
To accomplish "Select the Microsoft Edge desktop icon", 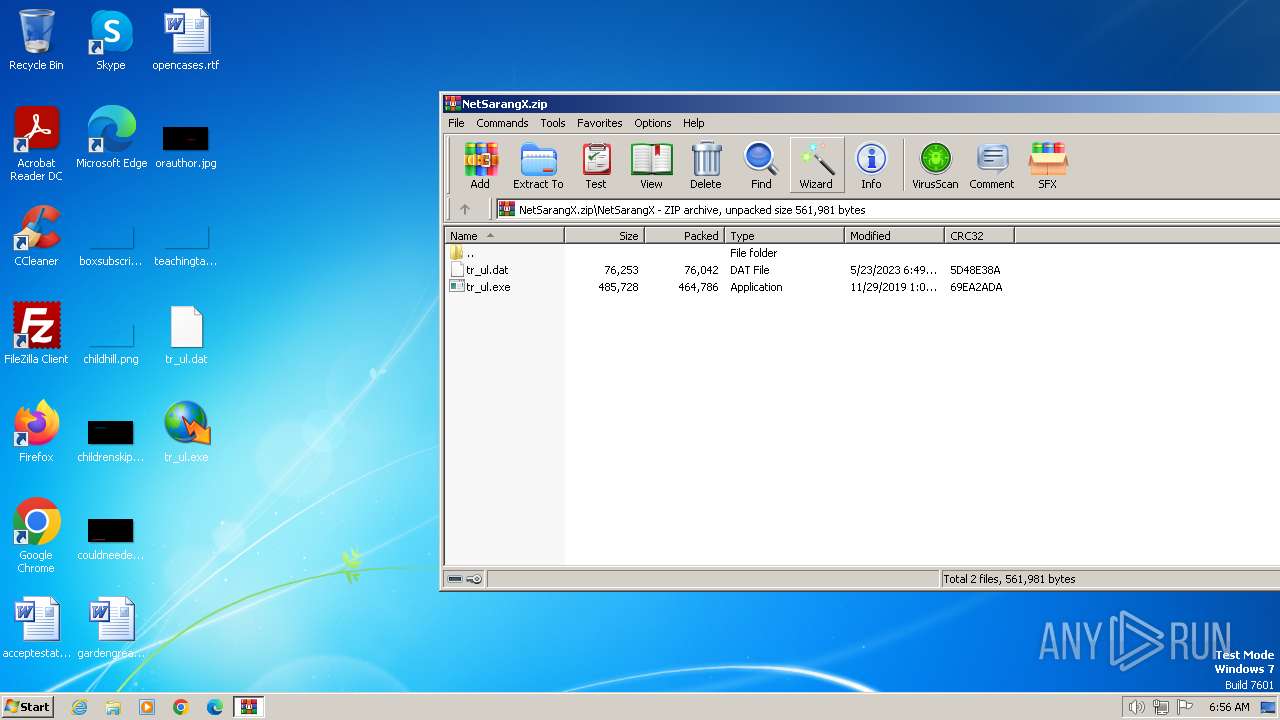I will (x=111, y=138).
